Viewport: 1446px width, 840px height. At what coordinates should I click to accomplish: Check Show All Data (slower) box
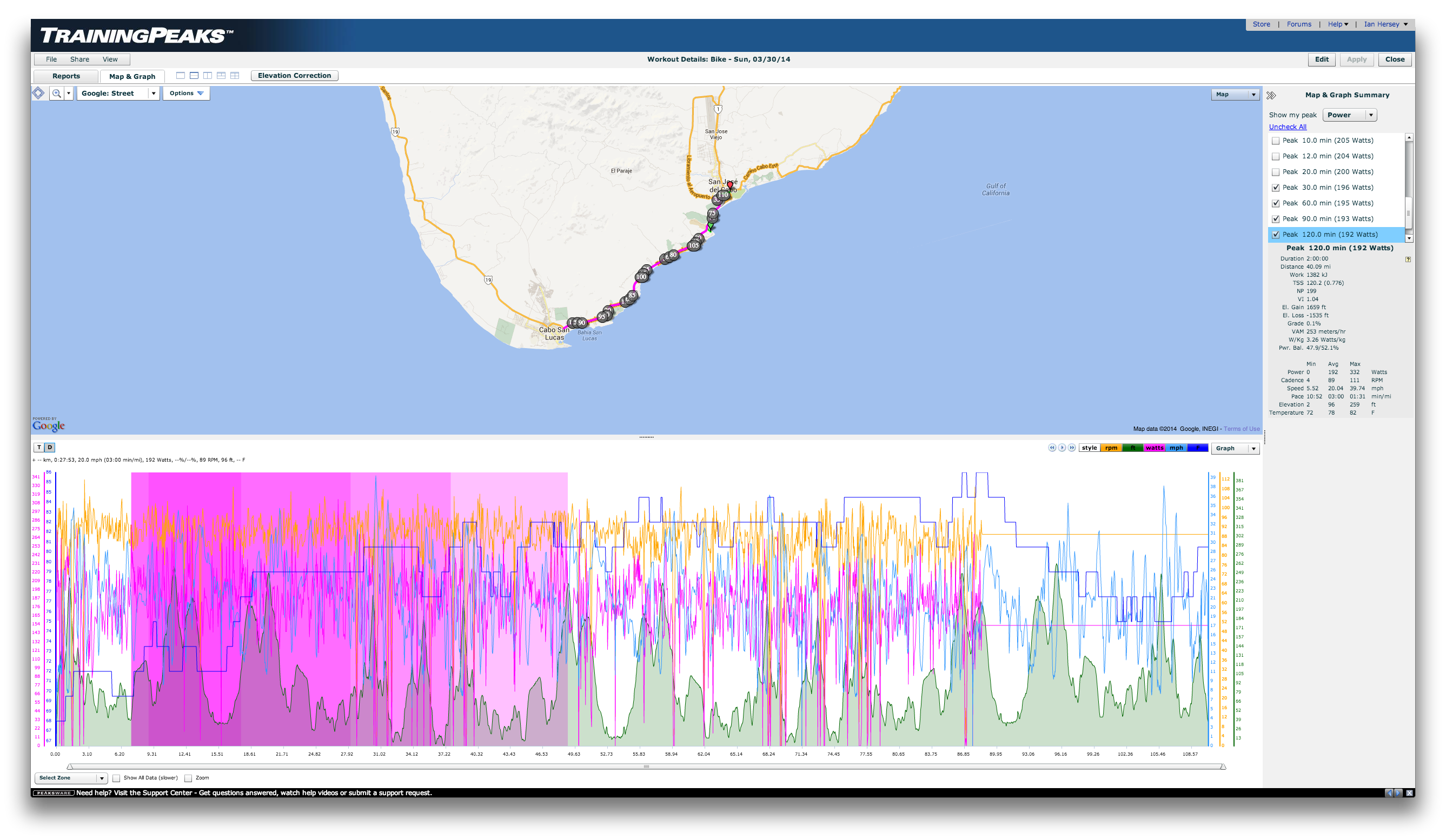tap(116, 778)
